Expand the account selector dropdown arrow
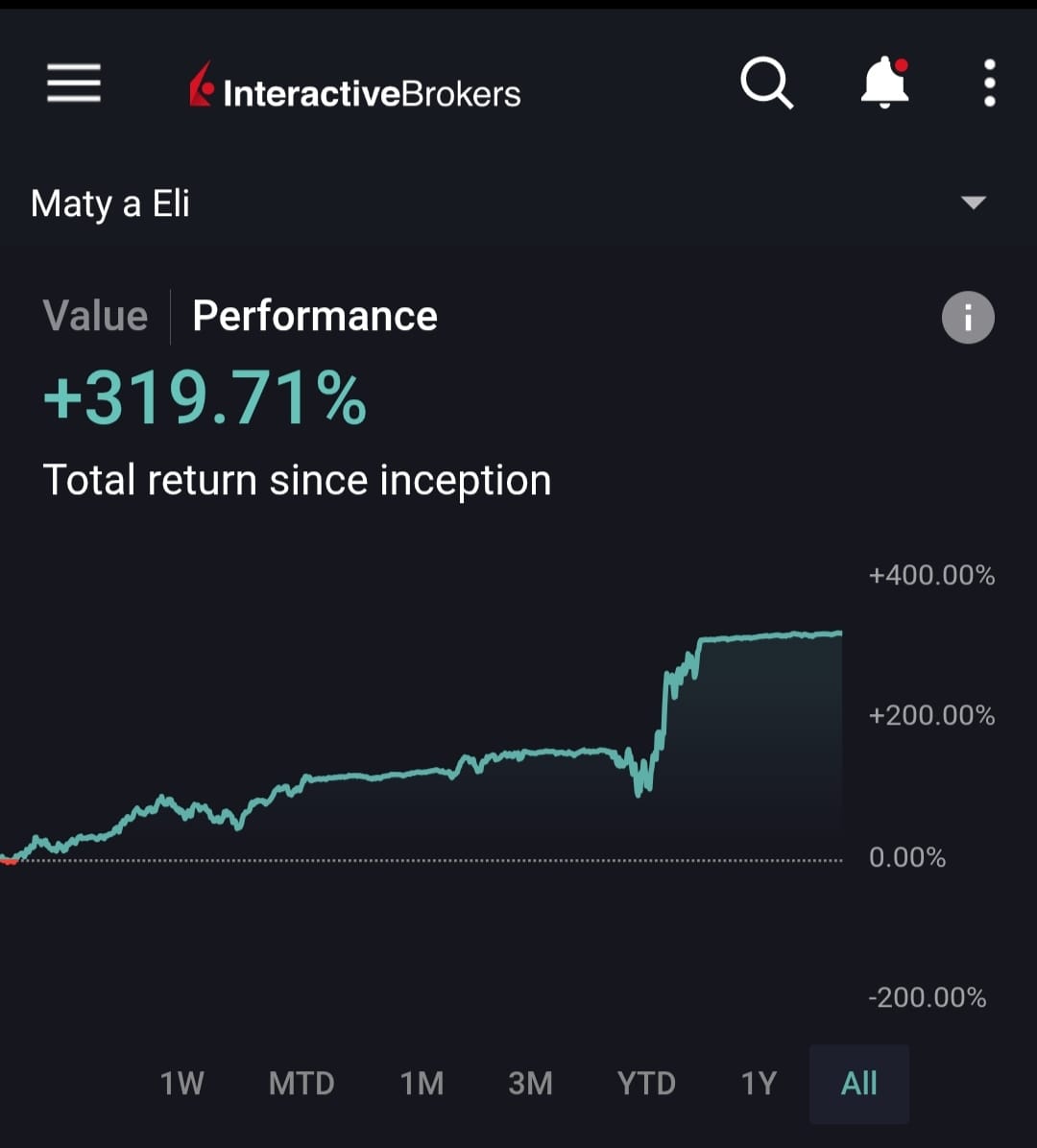 point(974,203)
